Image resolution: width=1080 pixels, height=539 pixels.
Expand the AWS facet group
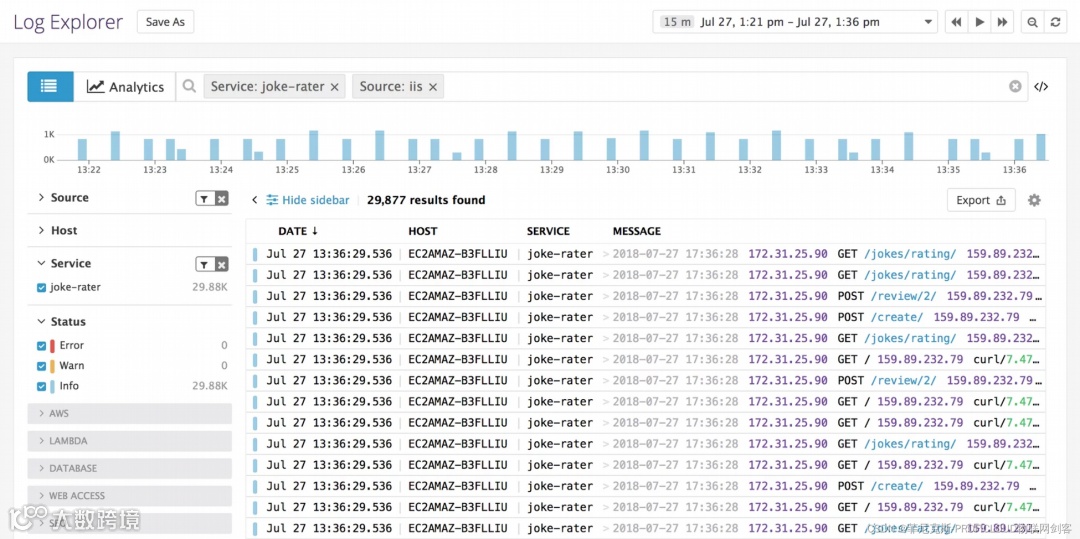[x=129, y=414]
